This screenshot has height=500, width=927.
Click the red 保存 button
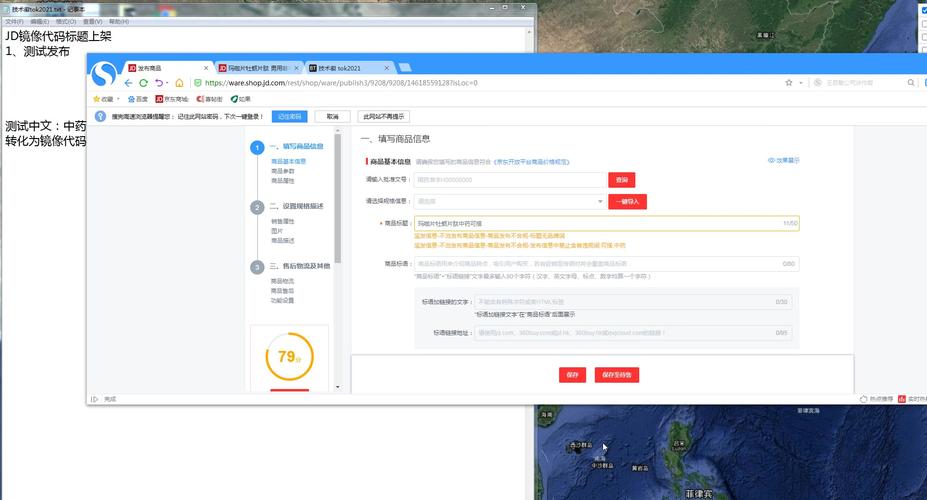[572, 375]
